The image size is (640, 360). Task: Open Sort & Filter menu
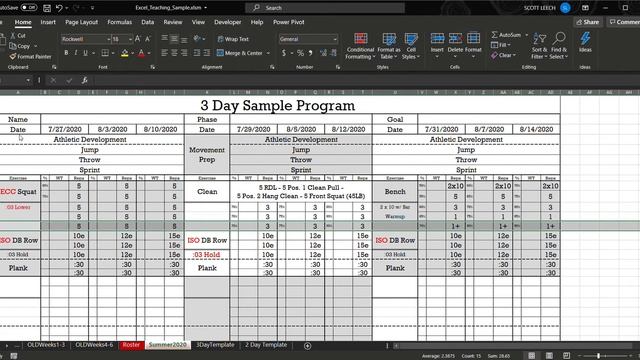coord(539,46)
